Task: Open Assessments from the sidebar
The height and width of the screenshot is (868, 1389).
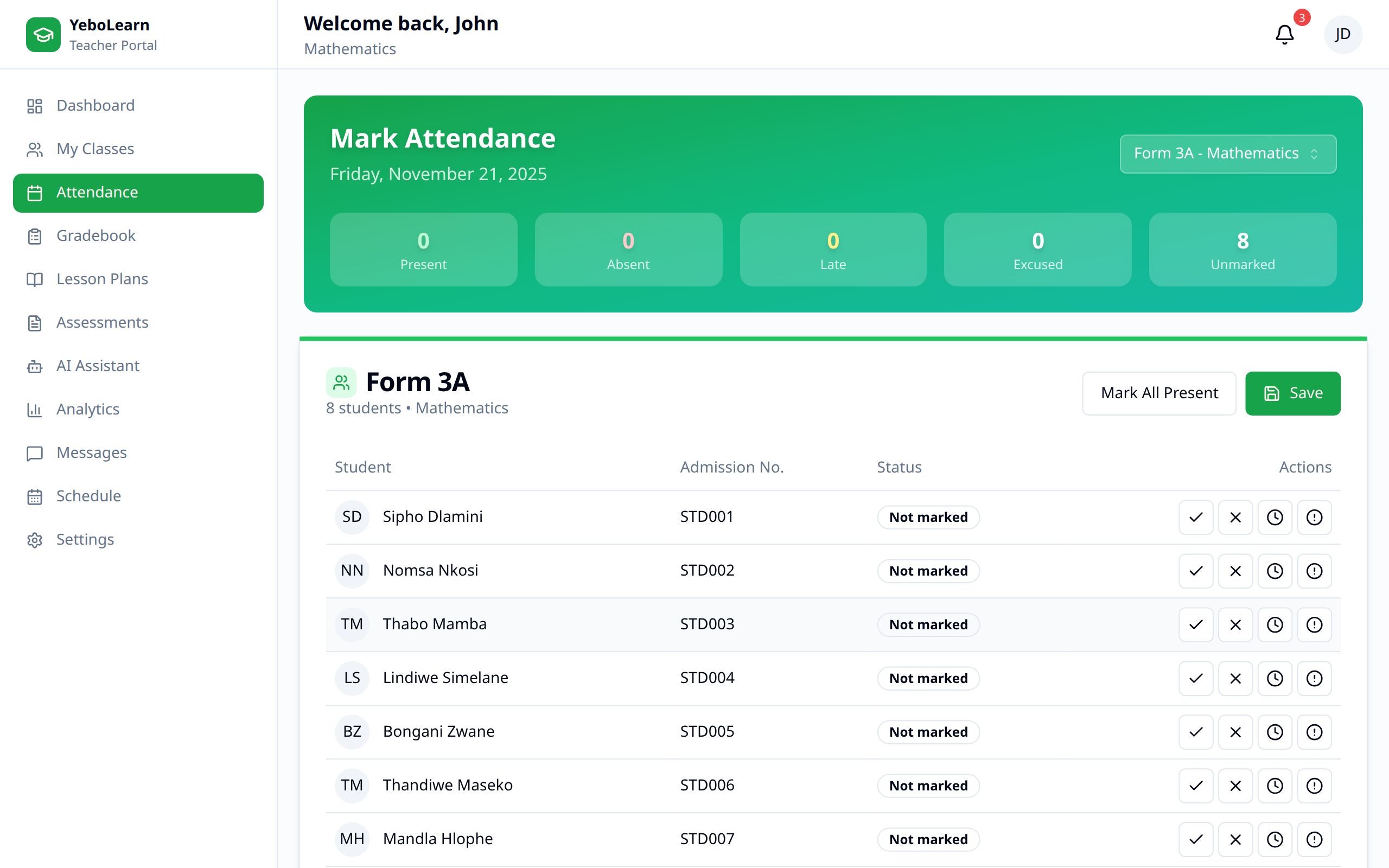Action: (x=138, y=323)
